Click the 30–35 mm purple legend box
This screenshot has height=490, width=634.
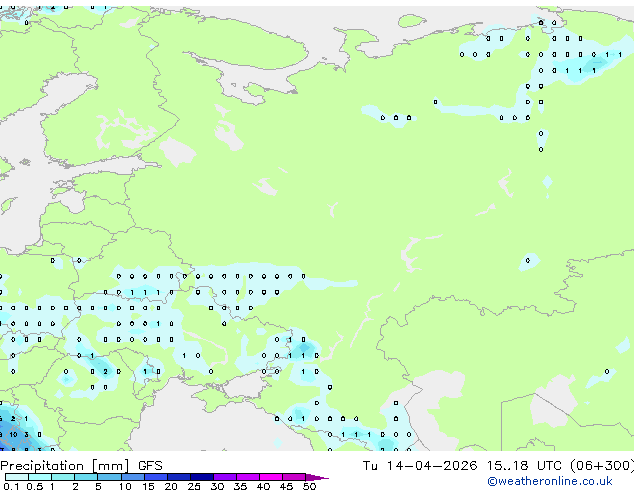tap(224, 477)
